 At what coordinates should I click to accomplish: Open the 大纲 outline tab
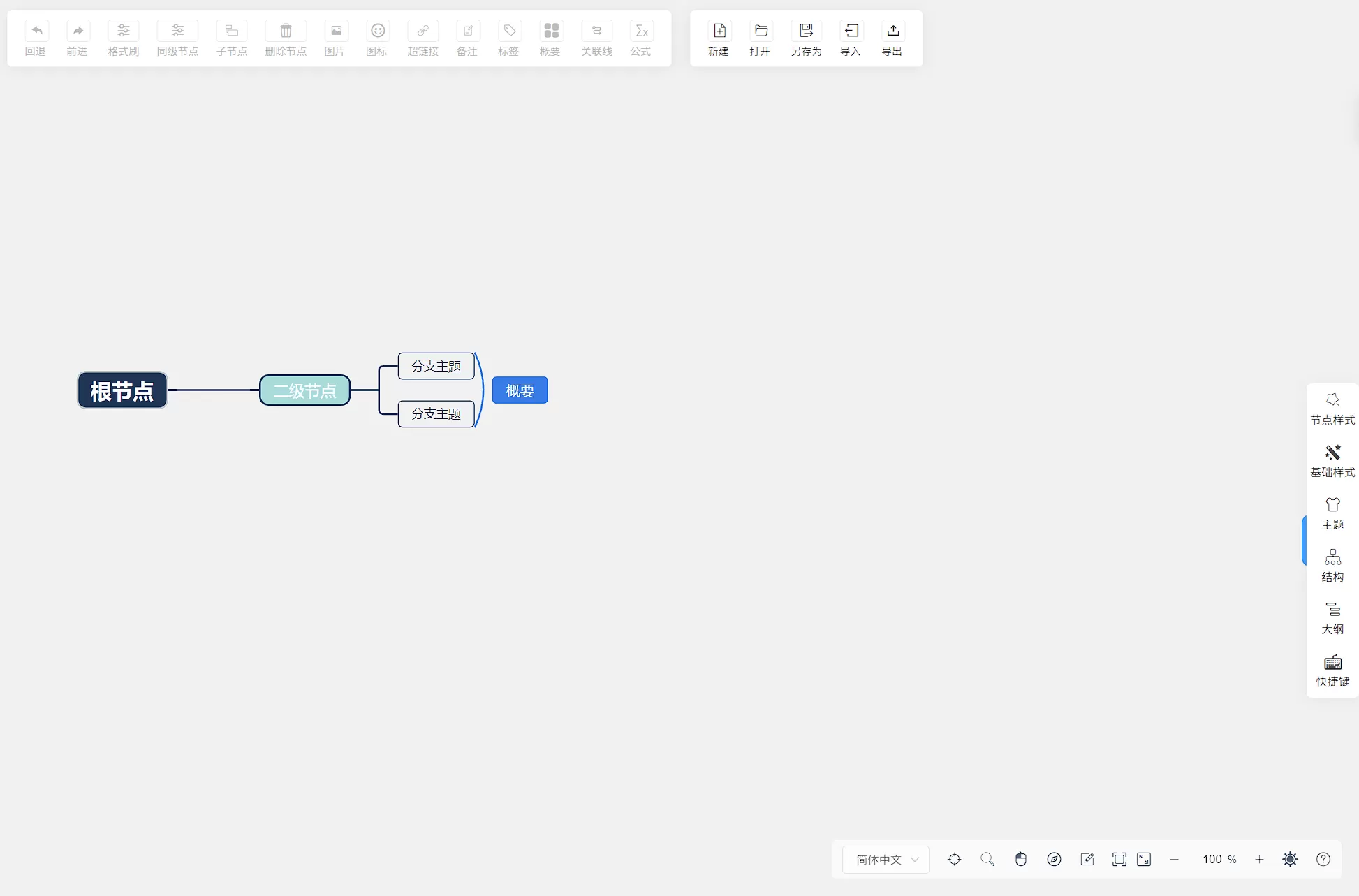click(1332, 618)
